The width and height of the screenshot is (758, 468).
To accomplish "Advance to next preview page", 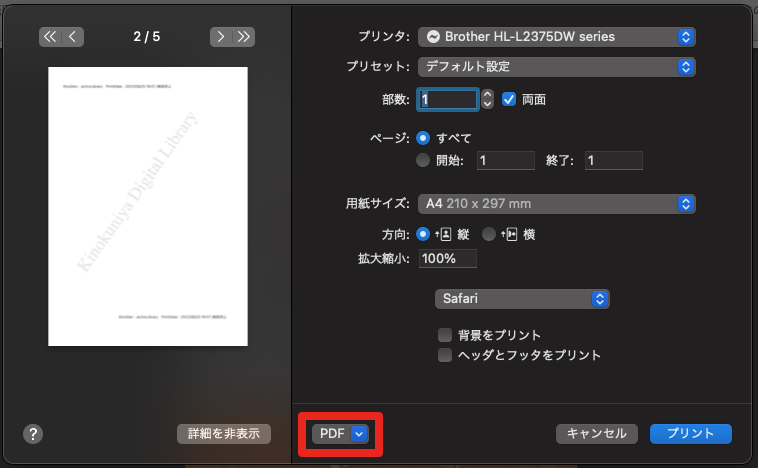I will [221, 37].
